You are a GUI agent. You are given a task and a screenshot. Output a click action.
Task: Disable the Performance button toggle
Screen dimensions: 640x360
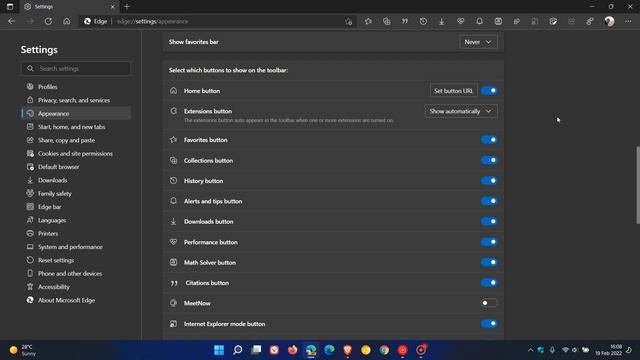pyautogui.click(x=489, y=242)
